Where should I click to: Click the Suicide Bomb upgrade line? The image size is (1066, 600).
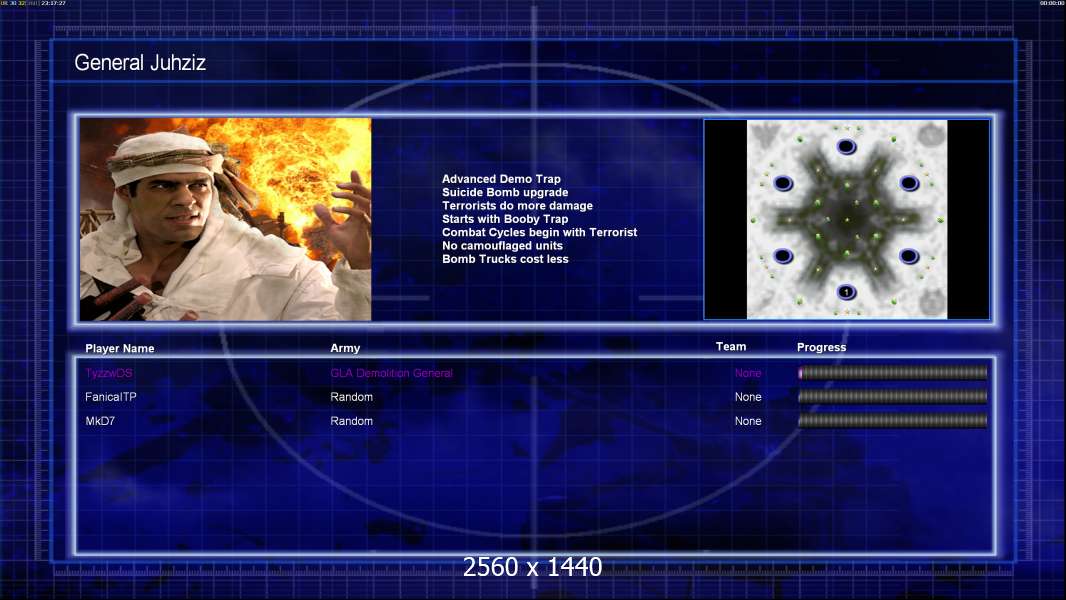click(x=505, y=192)
